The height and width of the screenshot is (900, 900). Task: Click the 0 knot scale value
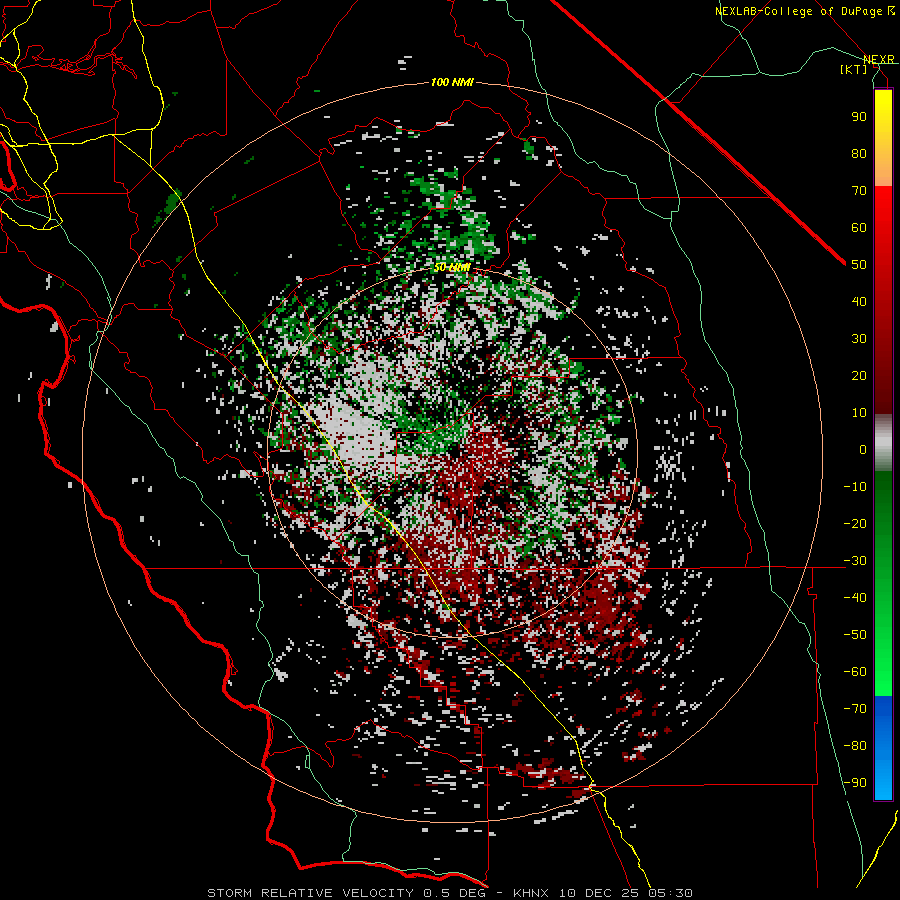tap(863, 449)
